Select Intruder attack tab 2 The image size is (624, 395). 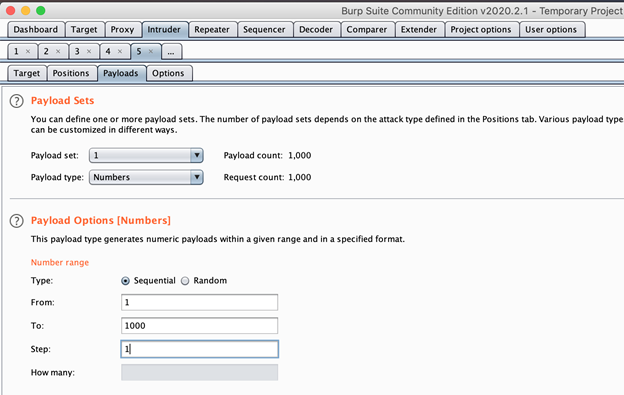(x=47, y=51)
